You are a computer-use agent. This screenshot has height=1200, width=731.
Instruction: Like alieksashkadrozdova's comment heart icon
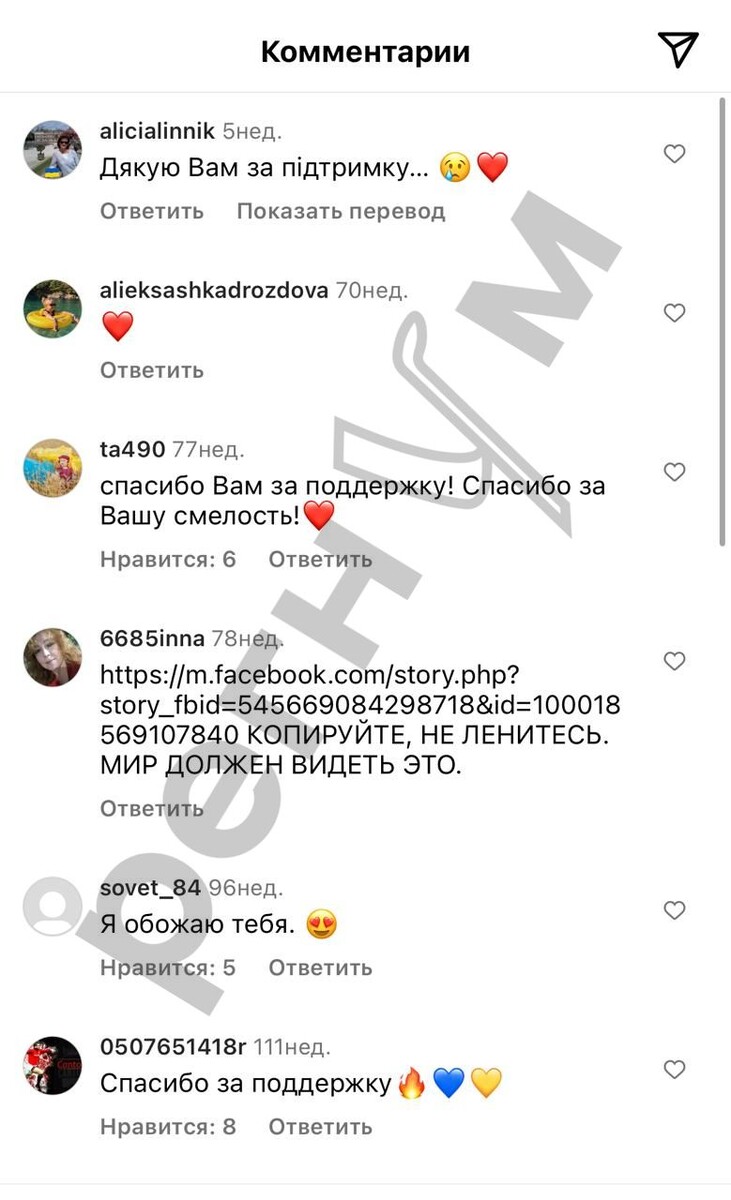(675, 313)
